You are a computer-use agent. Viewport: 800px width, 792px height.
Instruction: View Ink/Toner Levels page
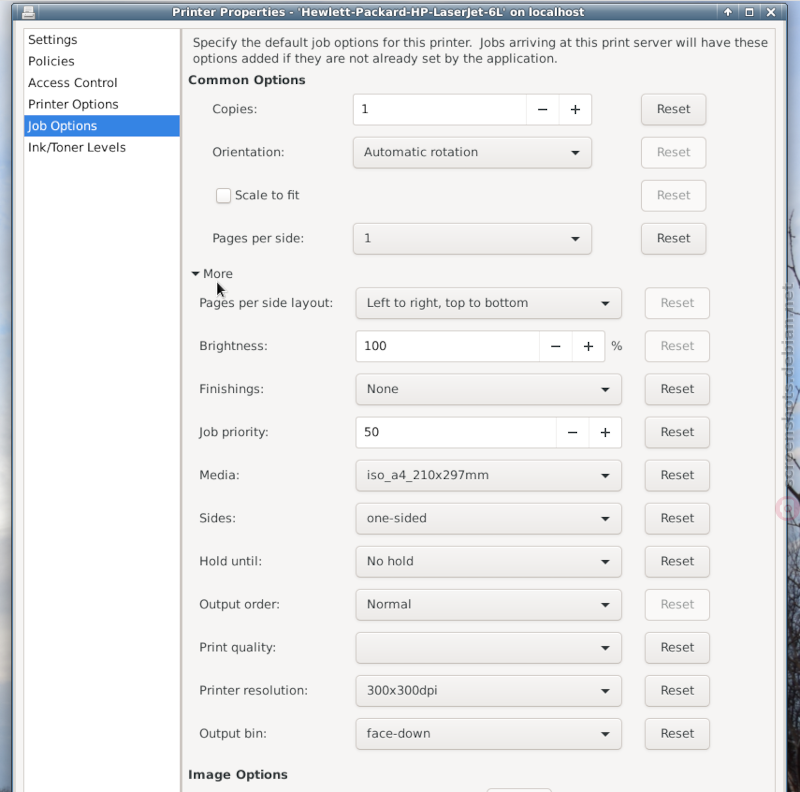tap(102, 147)
